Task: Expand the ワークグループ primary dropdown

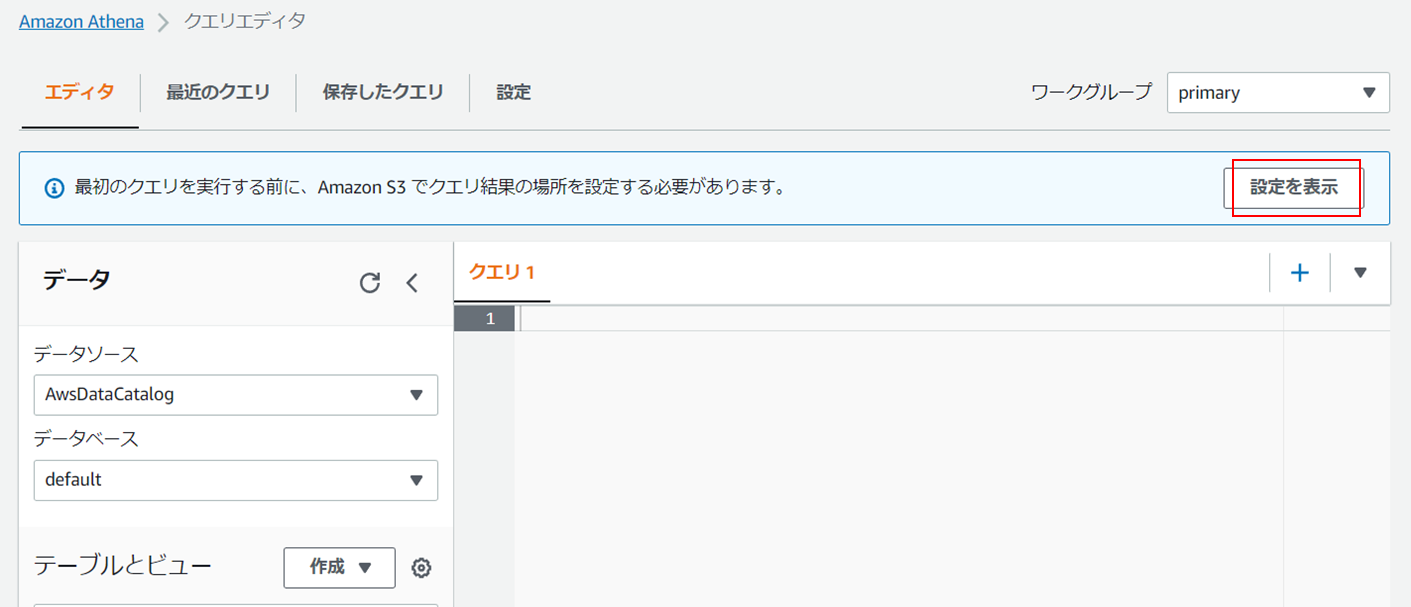Action: point(1277,93)
